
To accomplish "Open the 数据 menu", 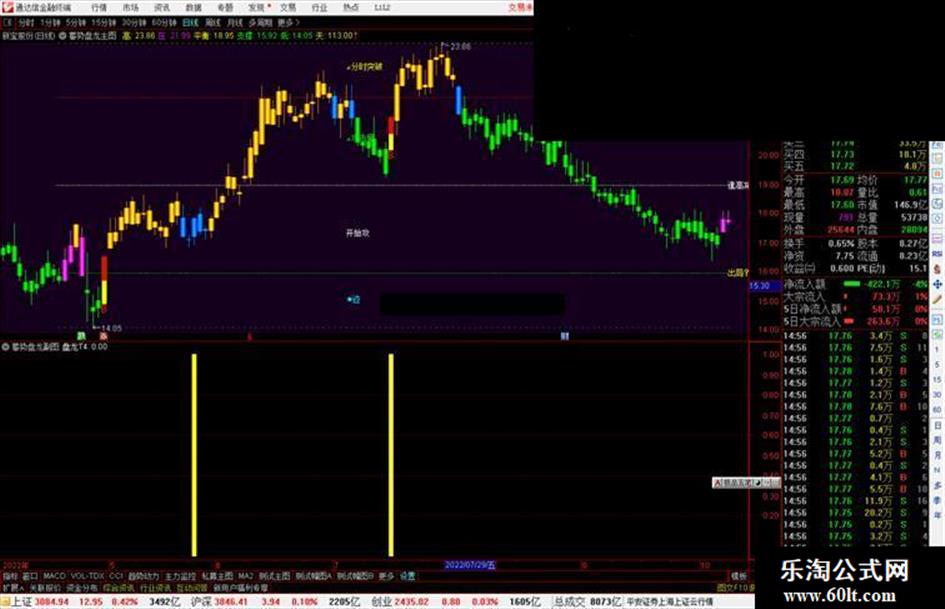I will point(193,8).
